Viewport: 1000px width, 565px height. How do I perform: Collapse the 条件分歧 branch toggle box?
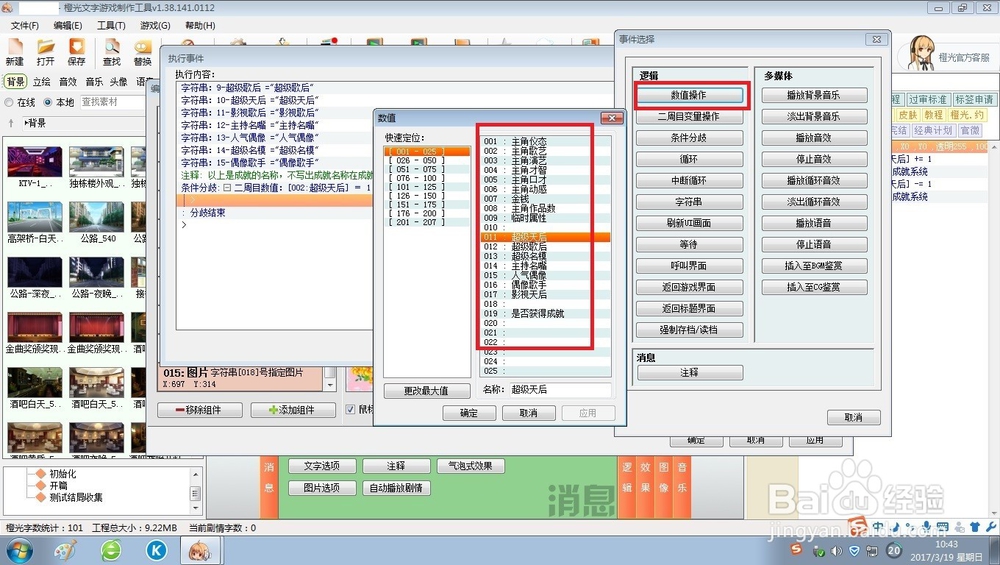[x=226, y=187]
